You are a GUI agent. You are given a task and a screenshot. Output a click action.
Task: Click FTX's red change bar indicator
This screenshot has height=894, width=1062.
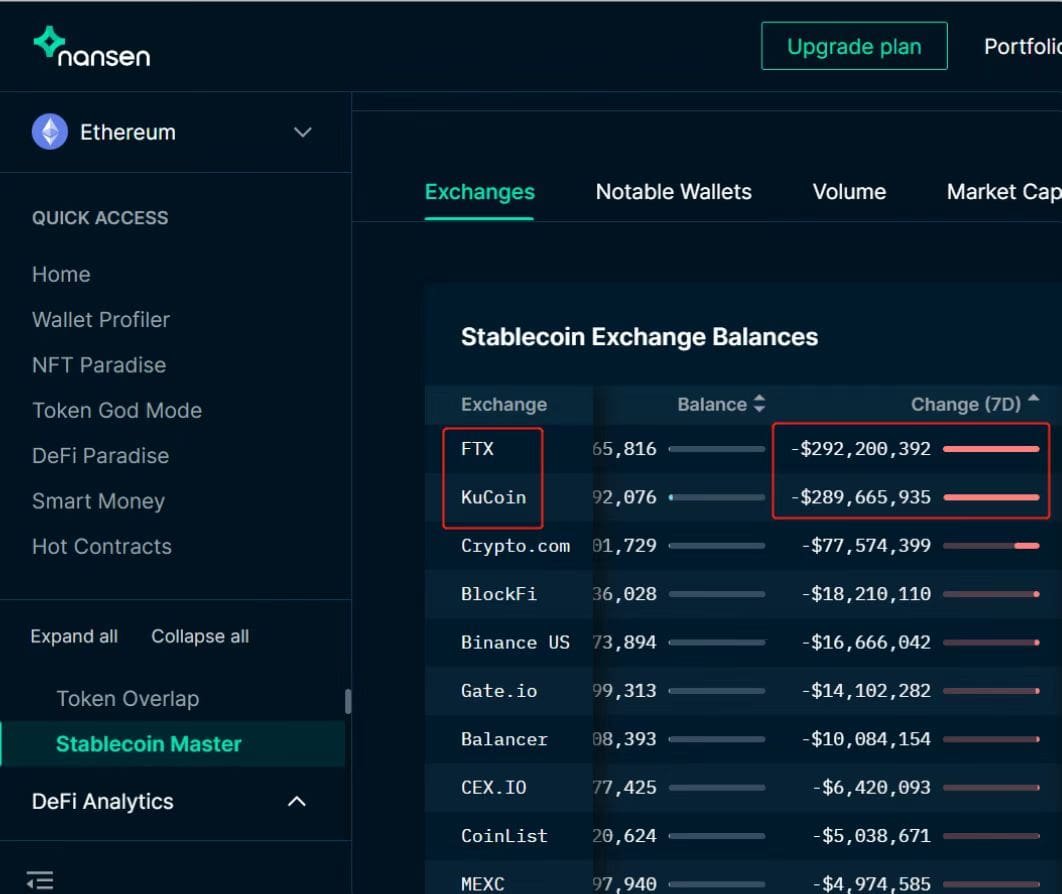click(x=989, y=448)
